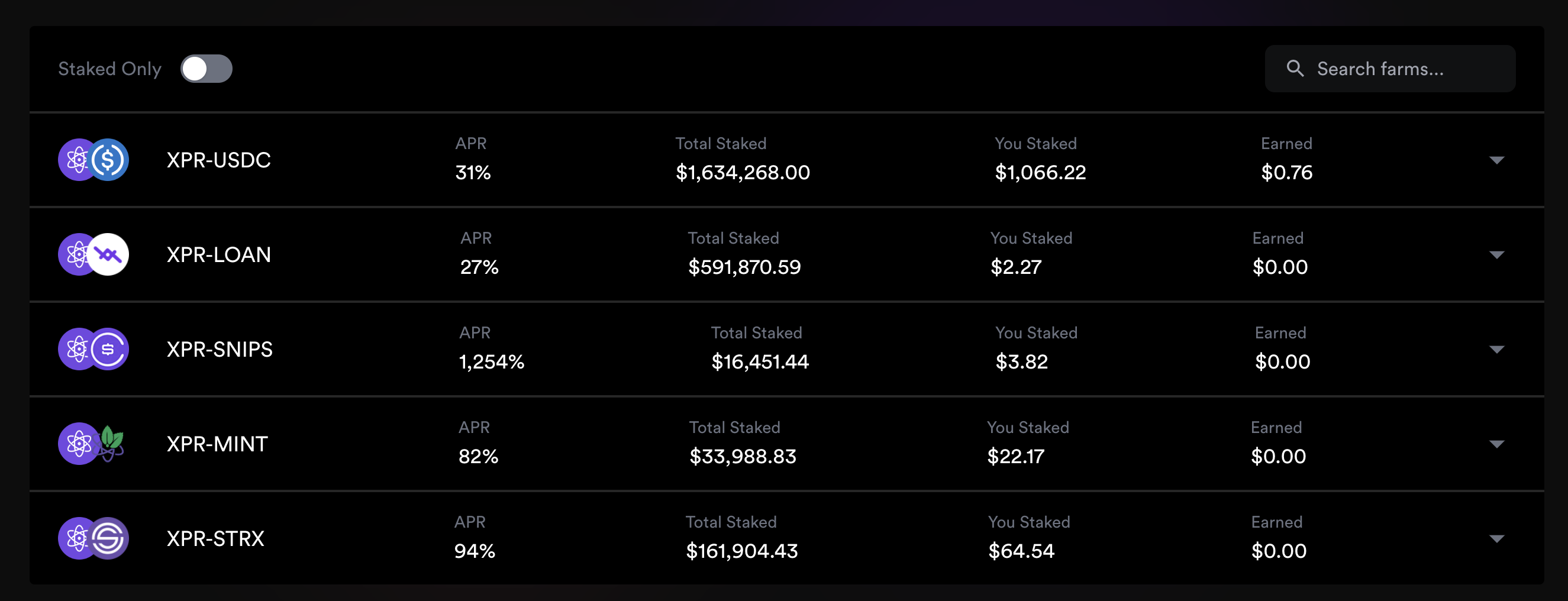Open the XPR-MINT farm dropdown arrow
1568x601 pixels.
coord(1496,444)
